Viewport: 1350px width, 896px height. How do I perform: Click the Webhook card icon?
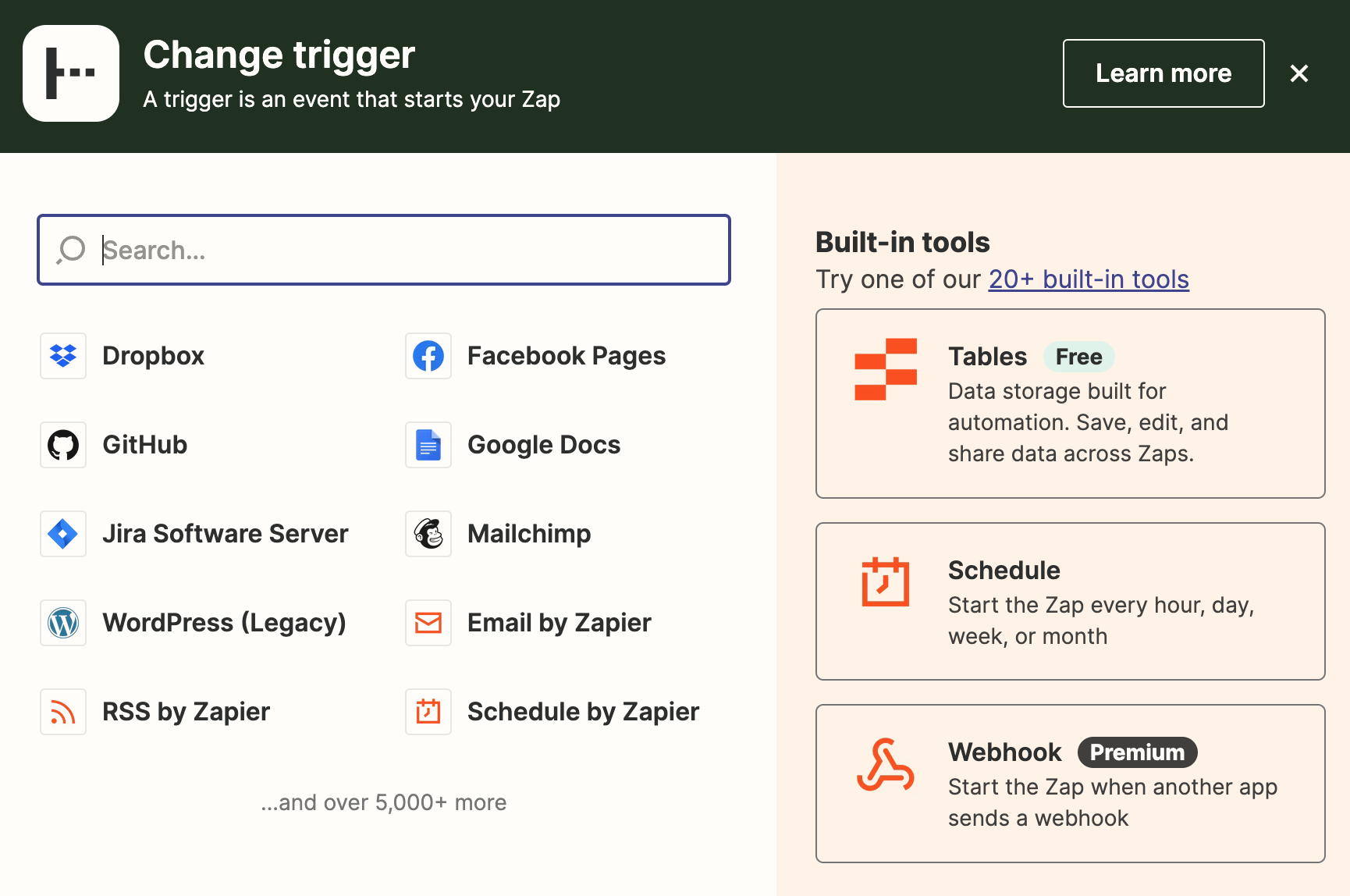tap(886, 765)
